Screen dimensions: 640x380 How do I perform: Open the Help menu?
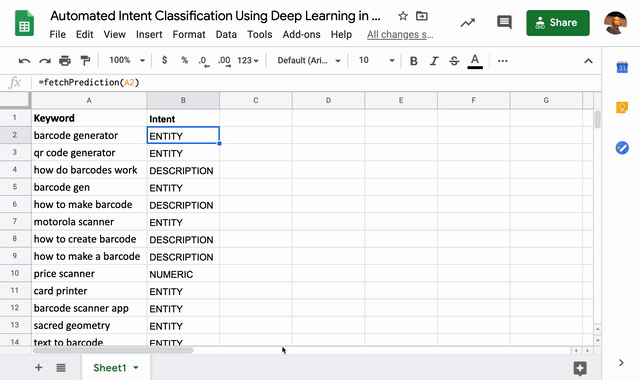341,35
